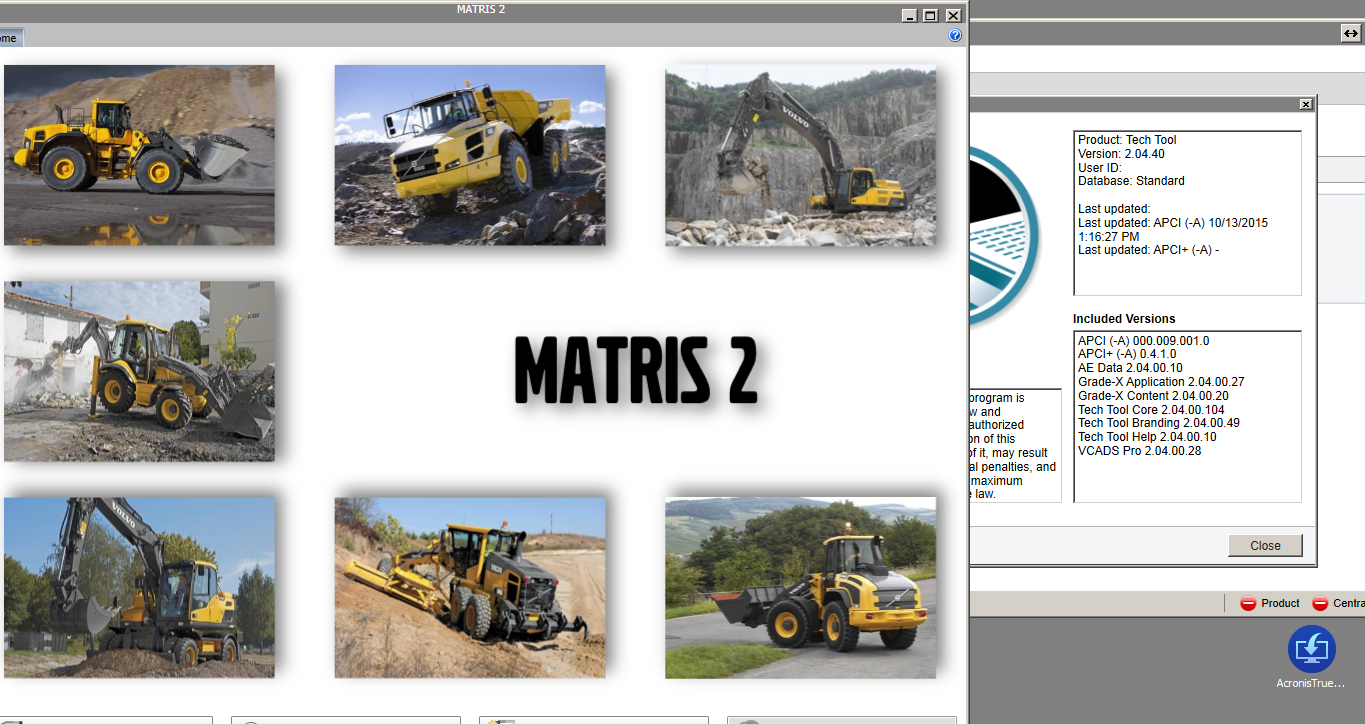This screenshot has width=1365, height=725.
Task: Switch to the Home tab in MATRIS 2
Action: pyautogui.click(x=9, y=38)
